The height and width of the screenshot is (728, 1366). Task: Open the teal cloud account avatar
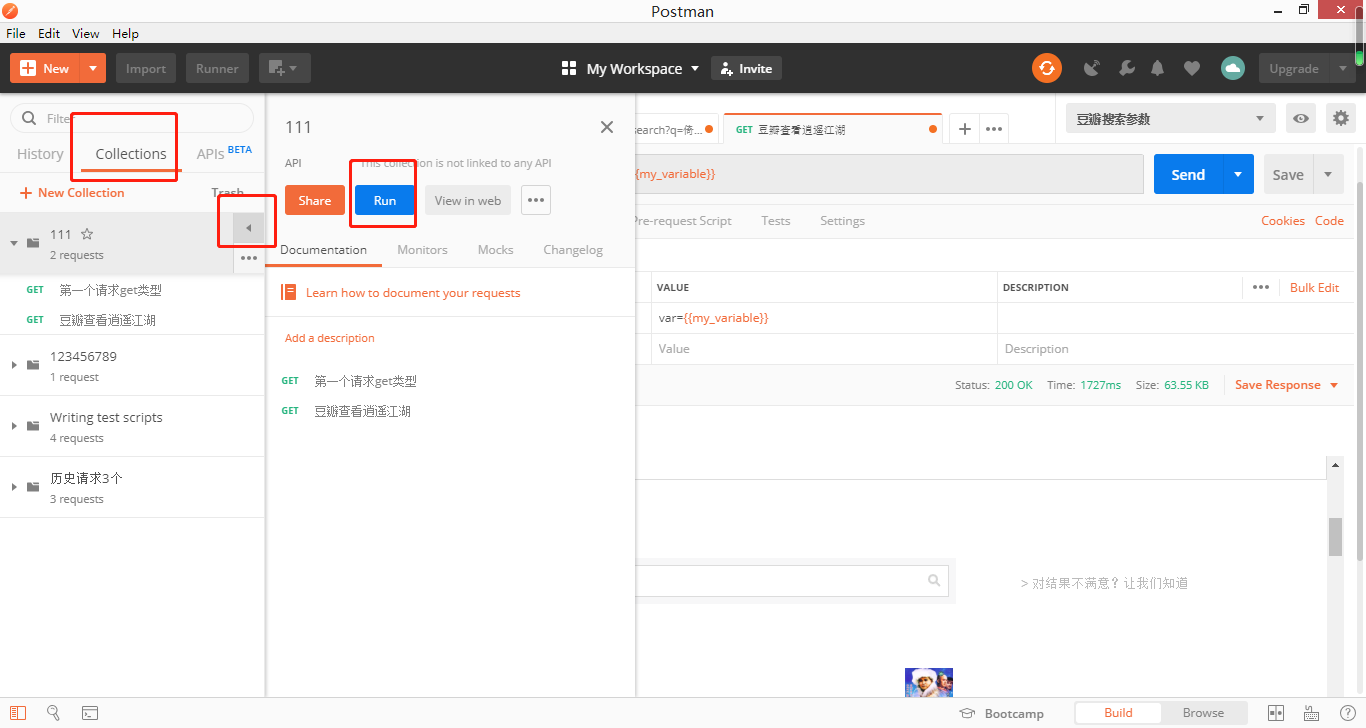pyautogui.click(x=1232, y=68)
